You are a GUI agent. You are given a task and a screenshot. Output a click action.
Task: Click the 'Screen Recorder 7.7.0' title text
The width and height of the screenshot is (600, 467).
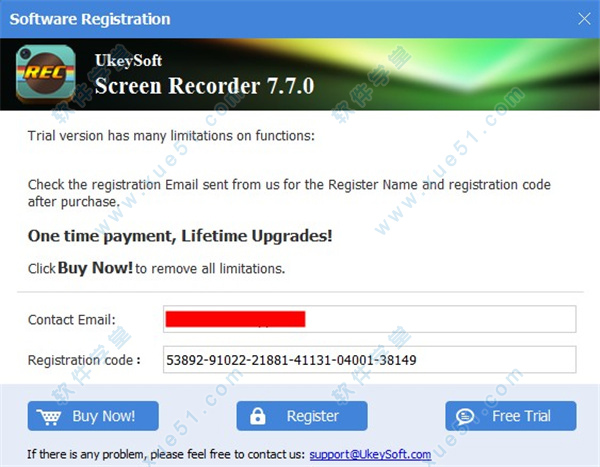204,85
